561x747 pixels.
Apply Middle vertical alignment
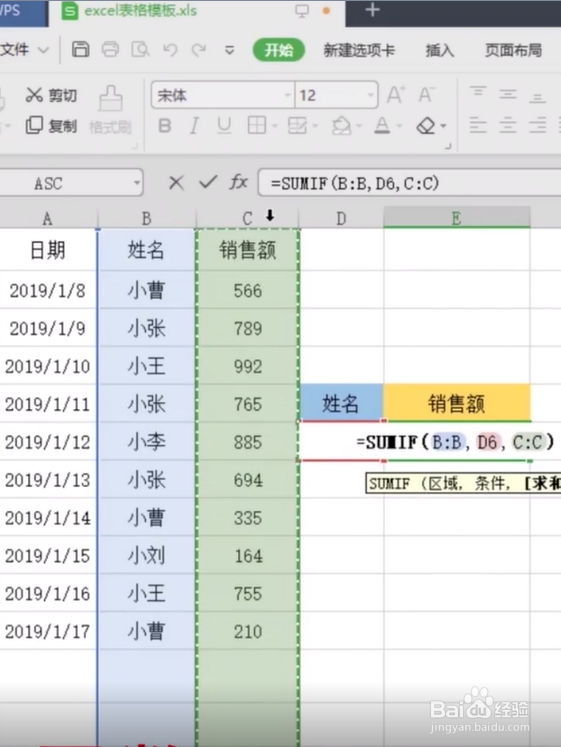[x=508, y=94]
